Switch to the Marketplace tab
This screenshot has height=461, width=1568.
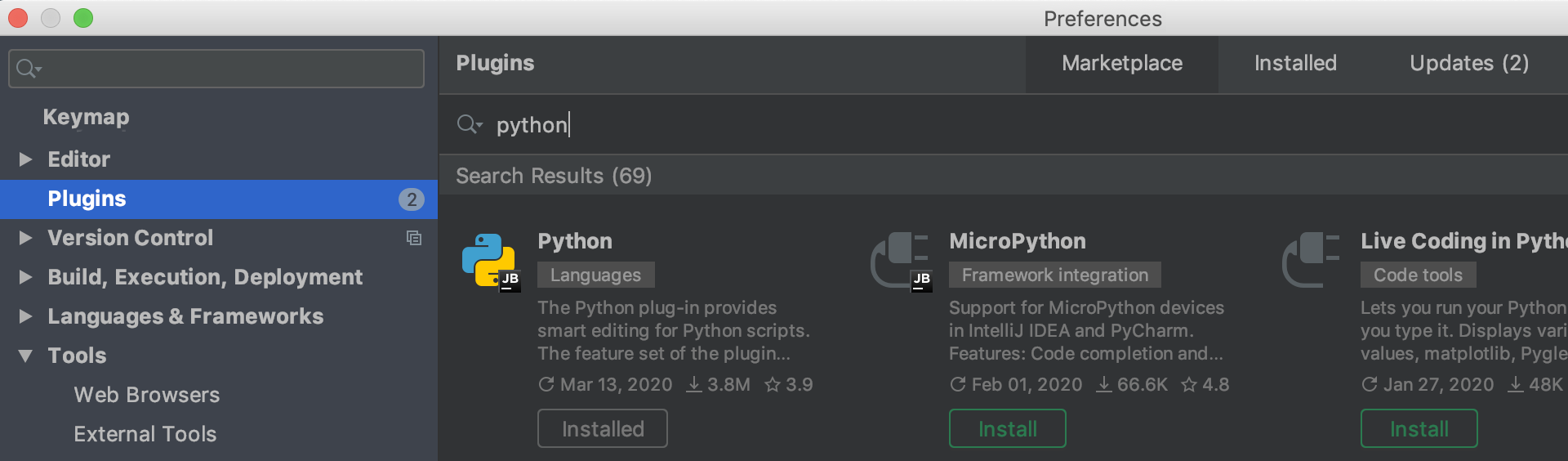(x=1122, y=64)
